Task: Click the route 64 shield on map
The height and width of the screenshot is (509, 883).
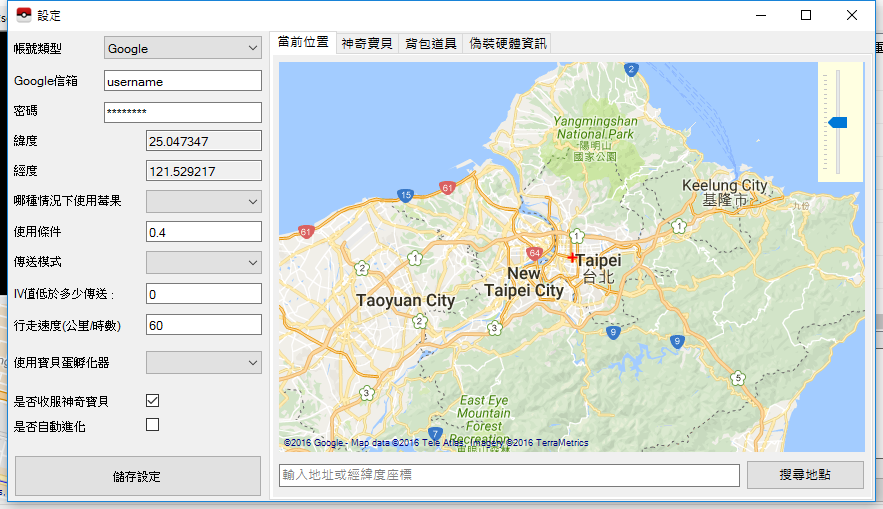Action: click(x=534, y=253)
